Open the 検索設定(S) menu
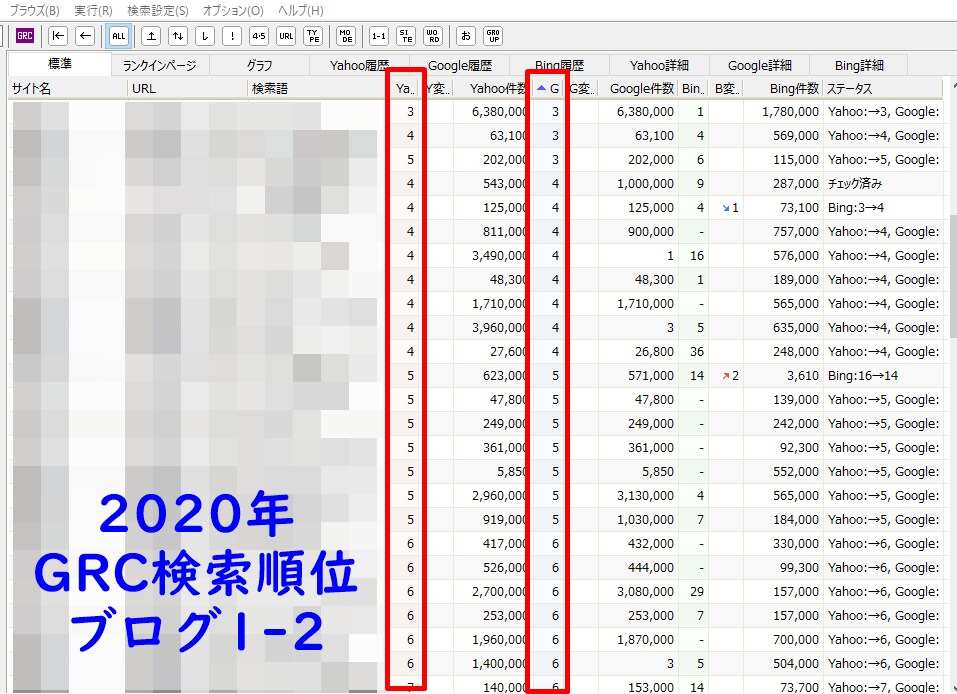Image resolution: width=957 pixels, height=694 pixels. [x=157, y=10]
